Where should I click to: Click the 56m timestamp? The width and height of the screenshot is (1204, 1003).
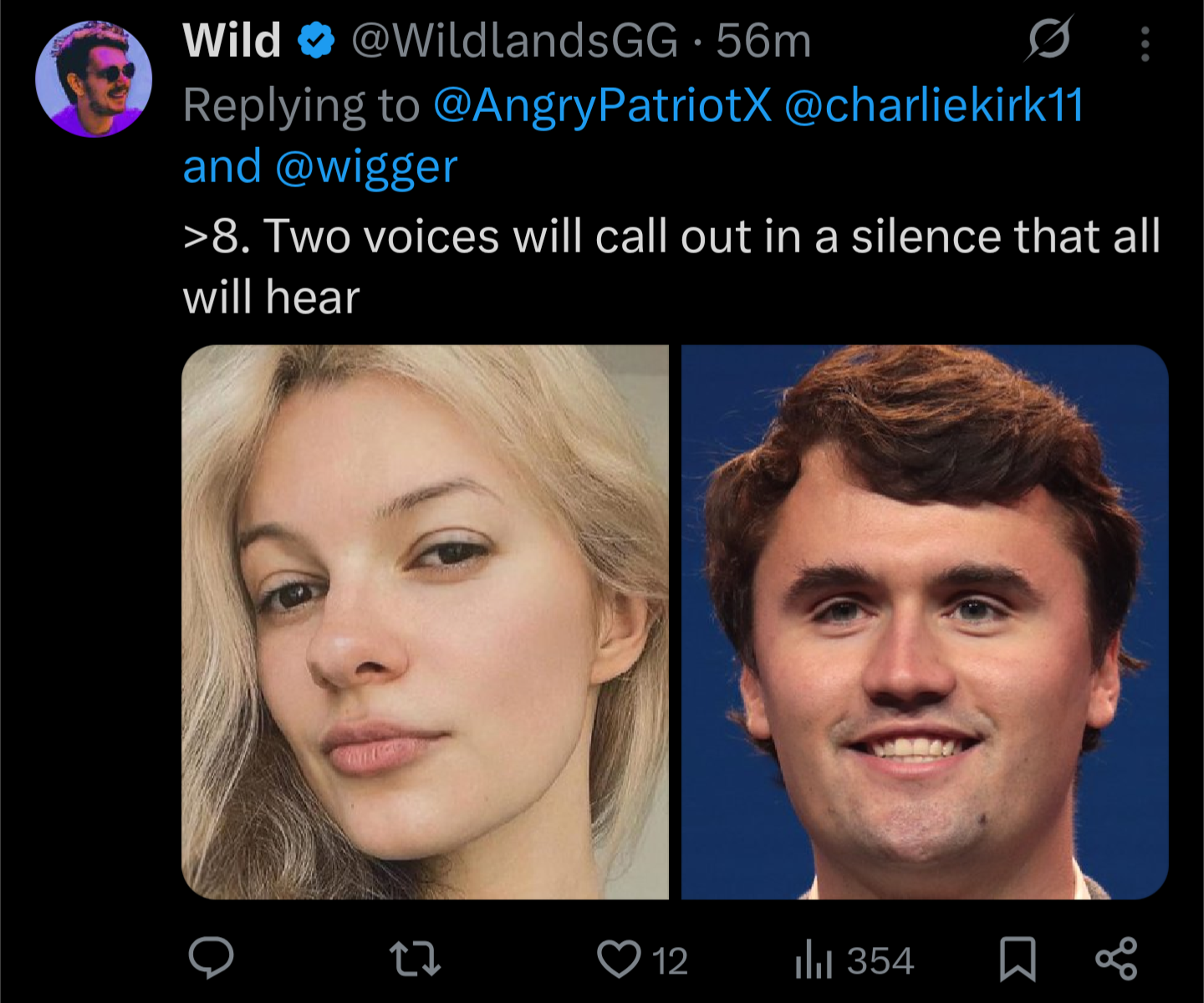coord(763,40)
